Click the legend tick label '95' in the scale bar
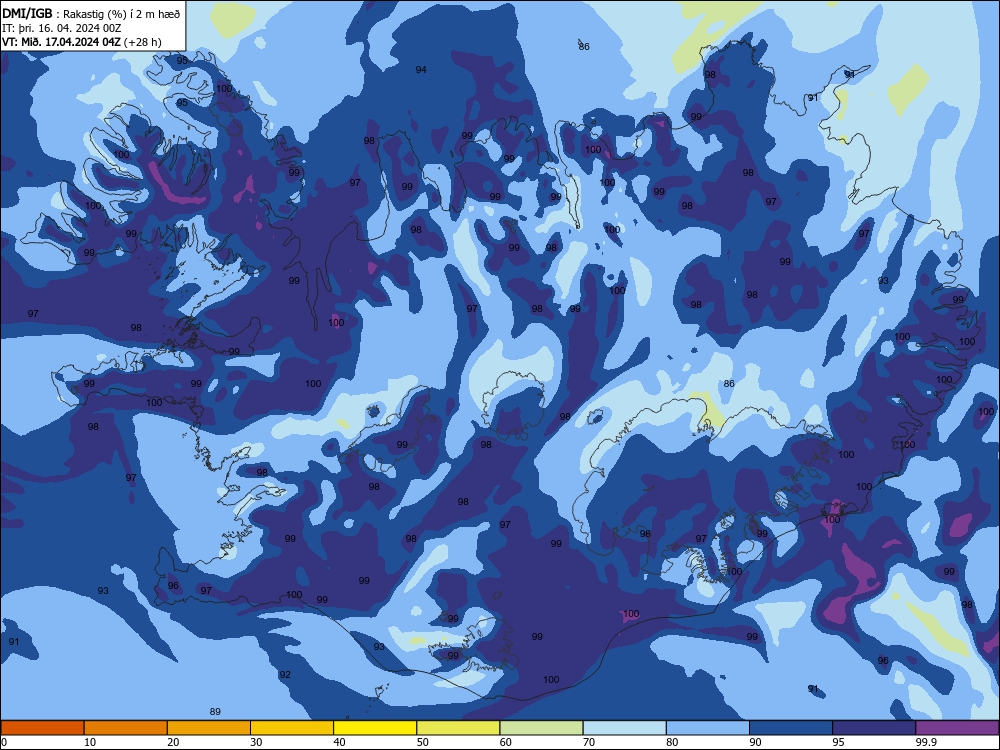The image size is (1000, 750). (x=839, y=742)
